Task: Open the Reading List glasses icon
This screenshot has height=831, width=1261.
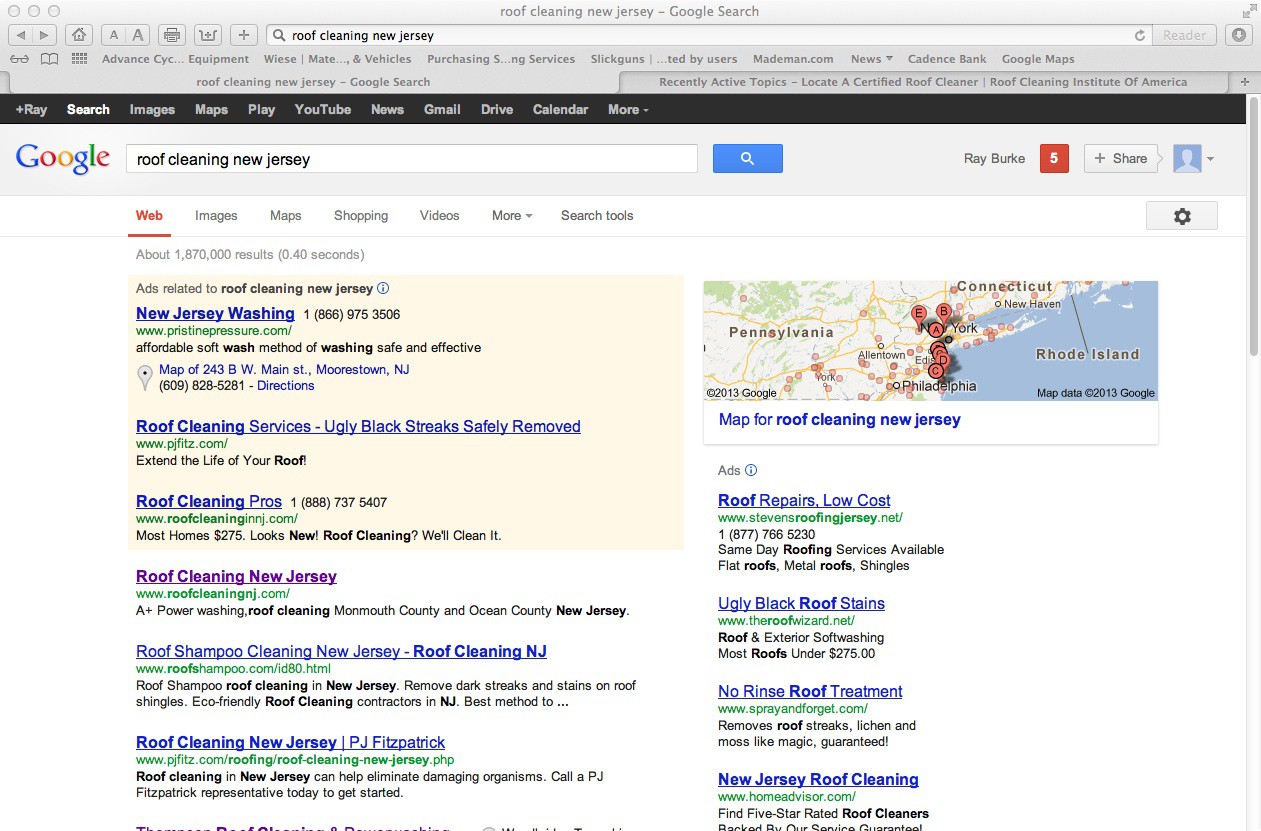Action: coord(19,59)
